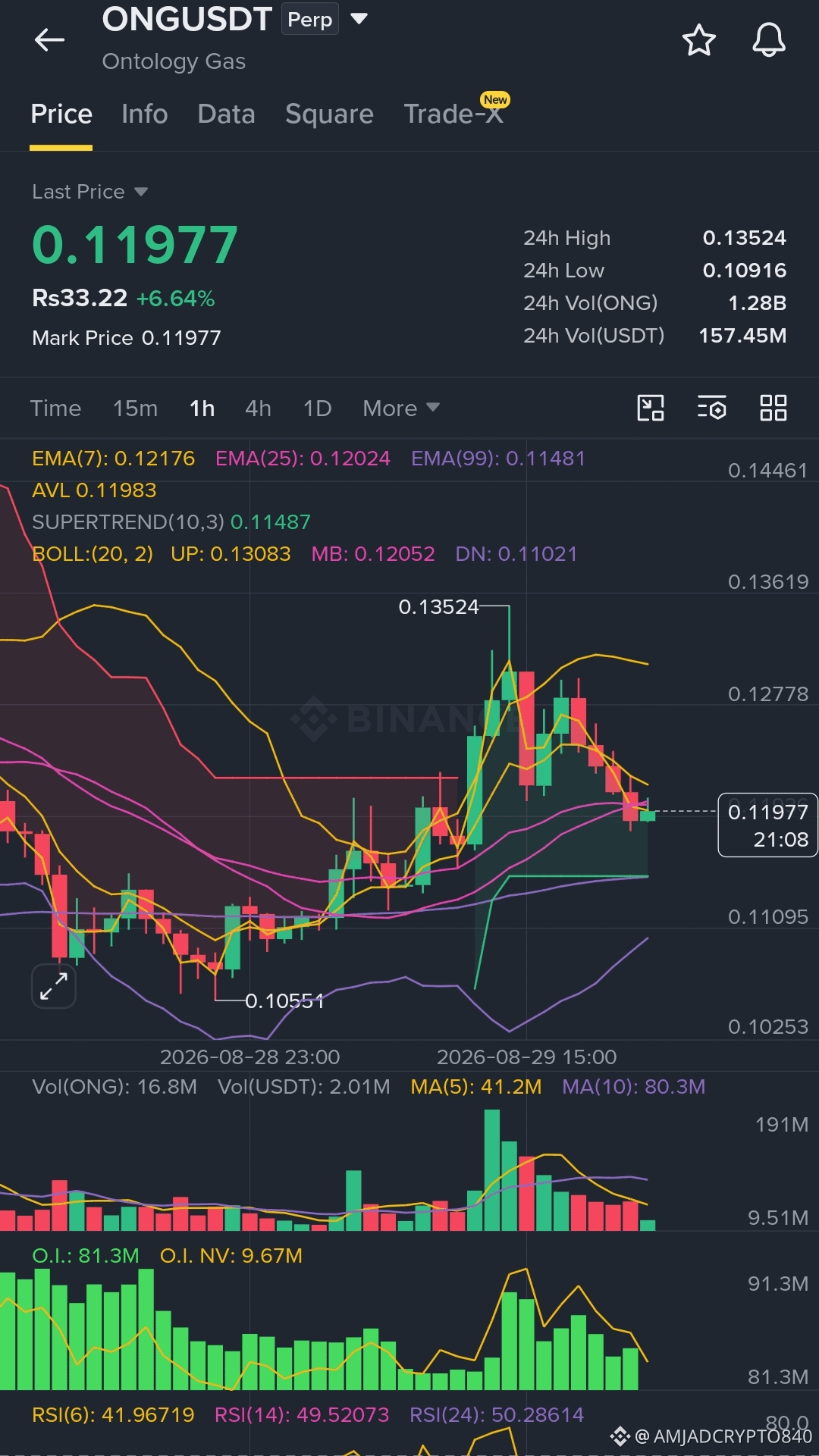
Task: Tap the BOLL UP: 0.13083 value
Action: (x=231, y=554)
